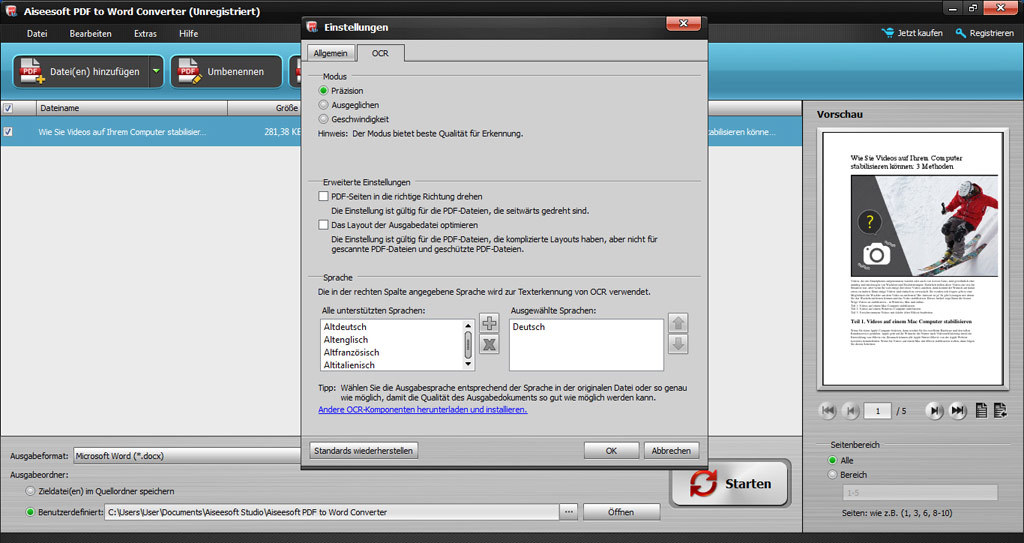Click up arrow of languages list scrollbar
This screenshot has width=1024, height=543.
coord(468,325)
